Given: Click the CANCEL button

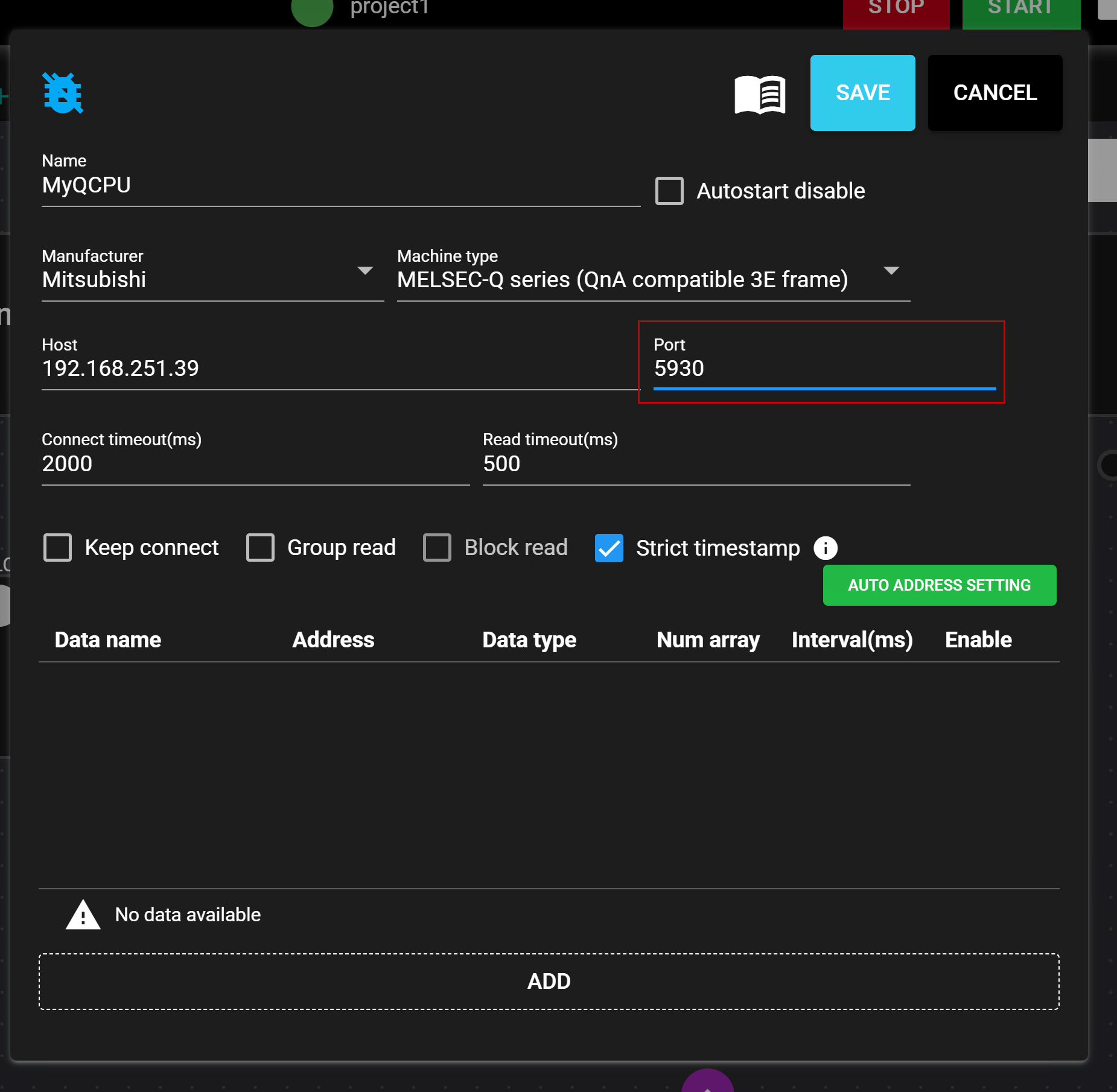Looking at the screenshot, I should [994, 93].
